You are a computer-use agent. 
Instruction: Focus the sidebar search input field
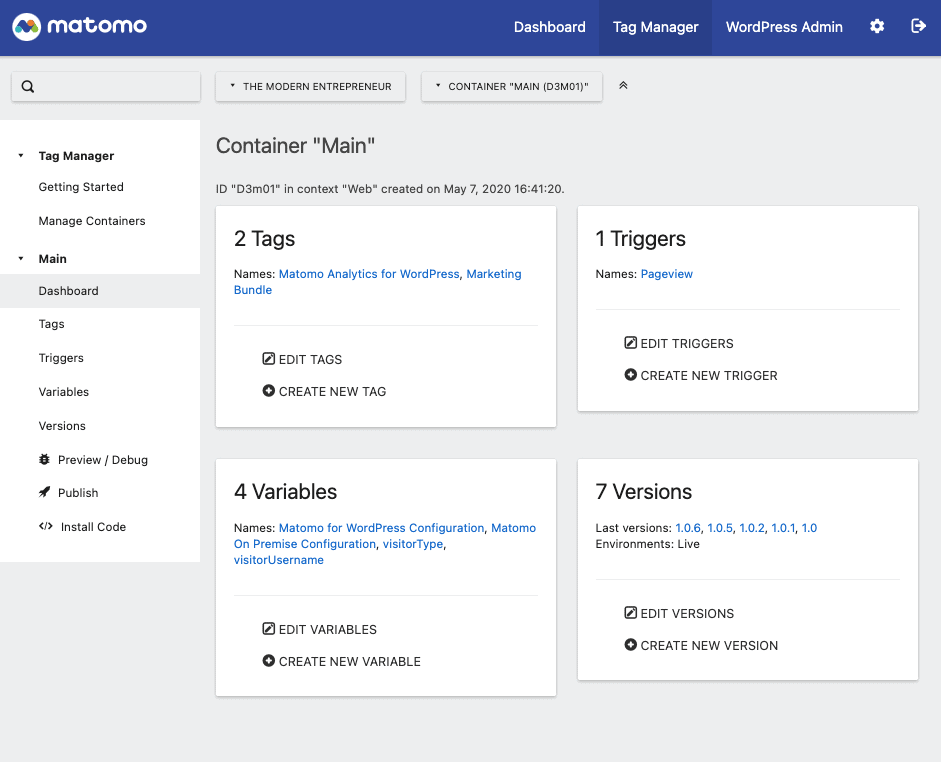106,86
